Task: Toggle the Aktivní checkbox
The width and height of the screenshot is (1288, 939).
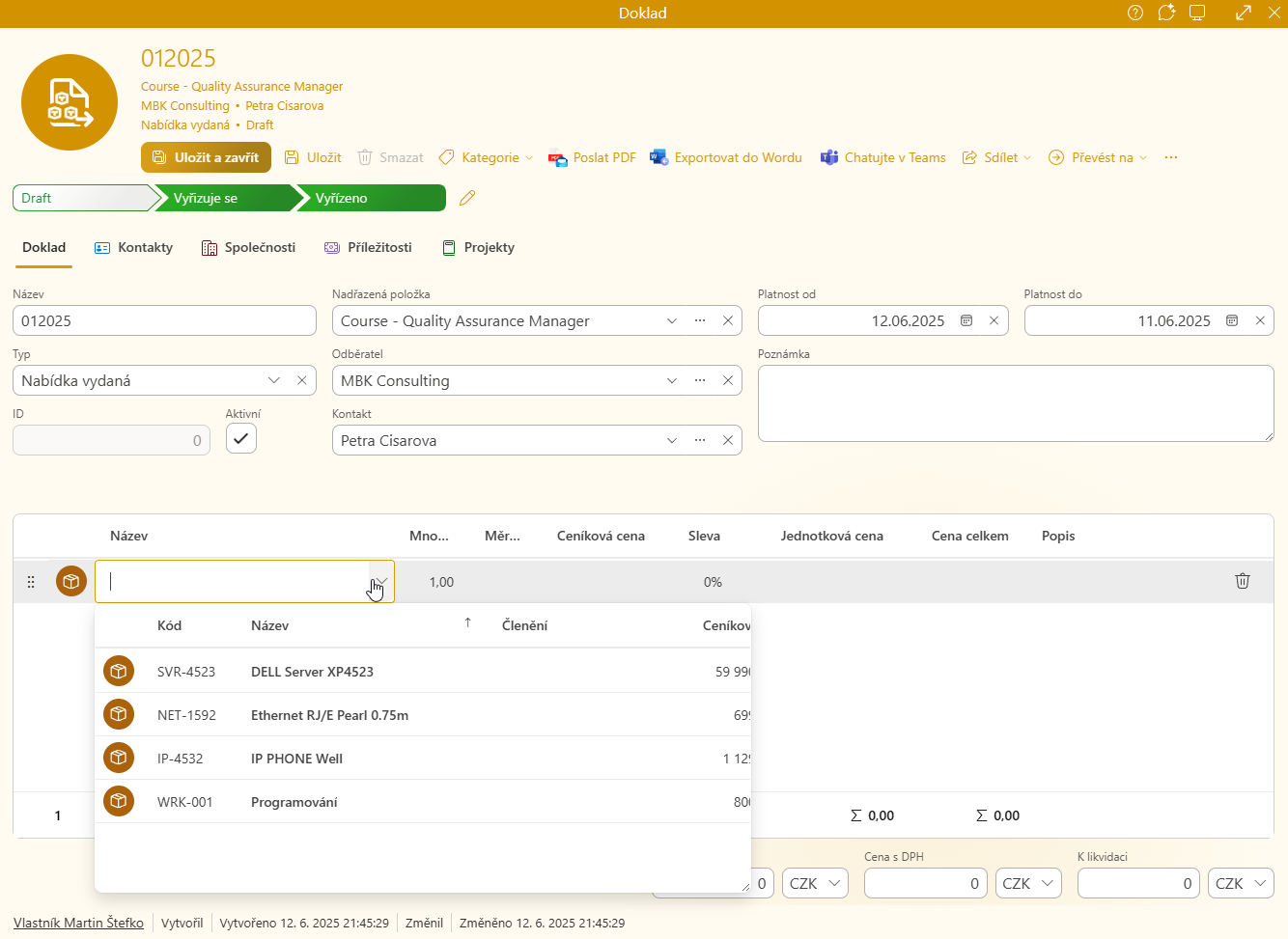Action: [x=241, y=438]
